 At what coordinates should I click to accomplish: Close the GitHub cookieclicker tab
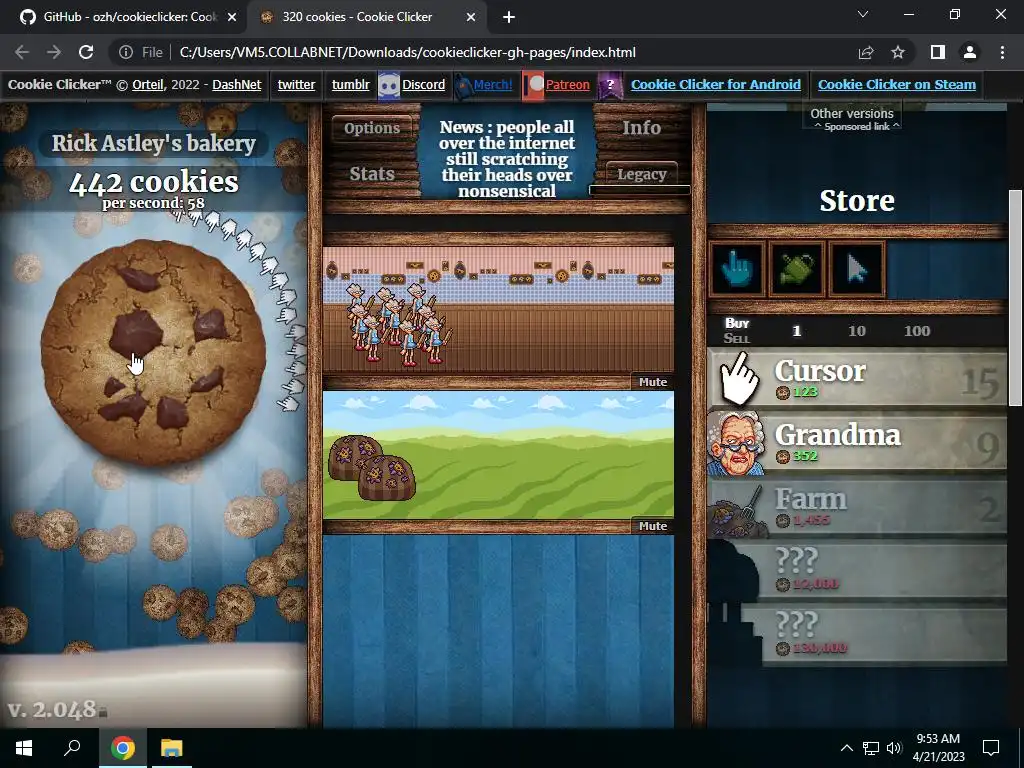tap(232, 17)
